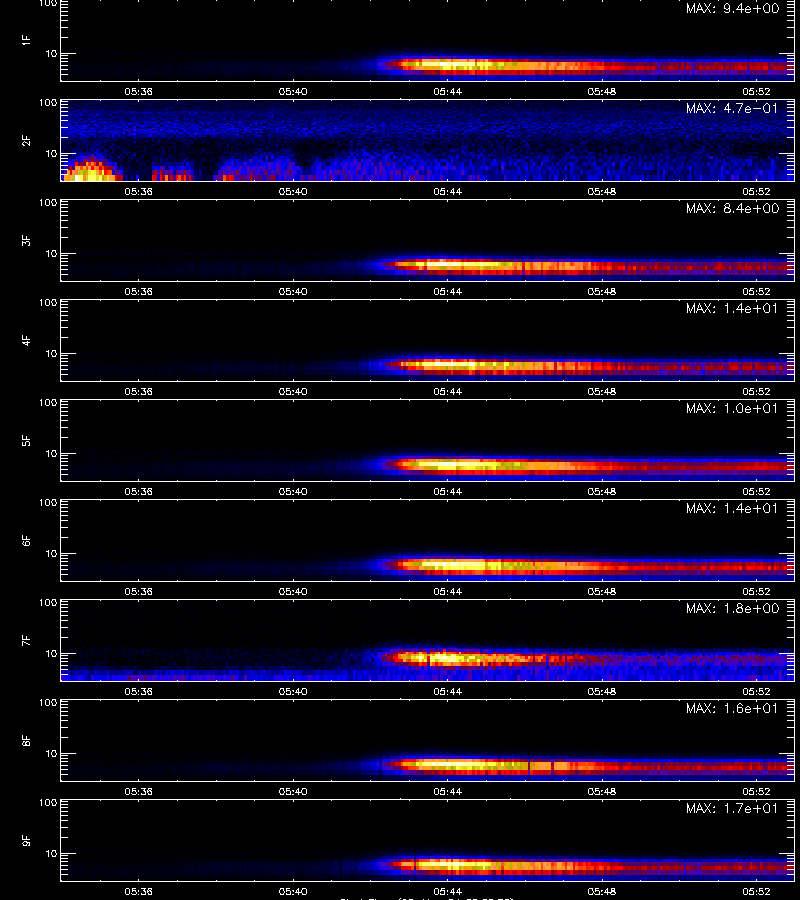Viewport: 800px width, 900px height.
Task: Click the 05:44 time label below panel 7F
Action: 447,691
